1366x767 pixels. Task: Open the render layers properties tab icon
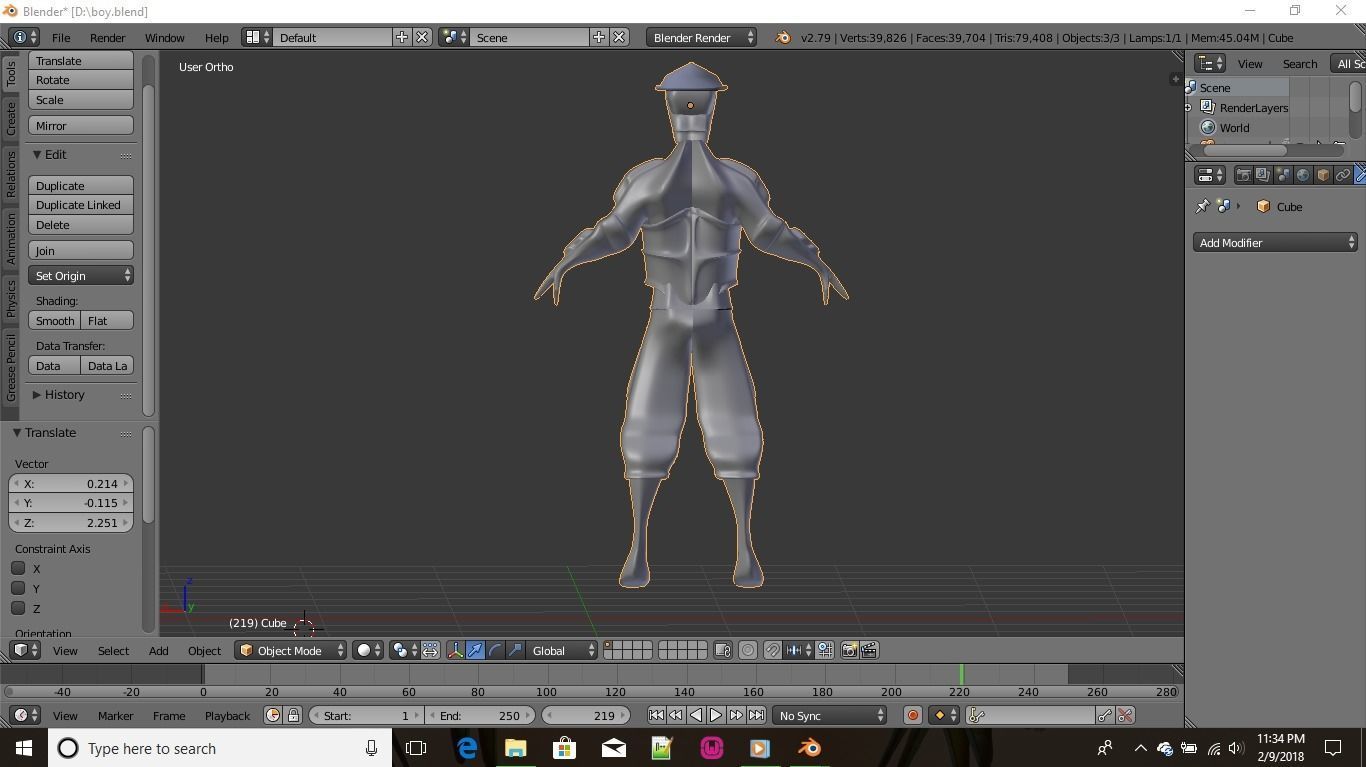tap(1263, 175)
